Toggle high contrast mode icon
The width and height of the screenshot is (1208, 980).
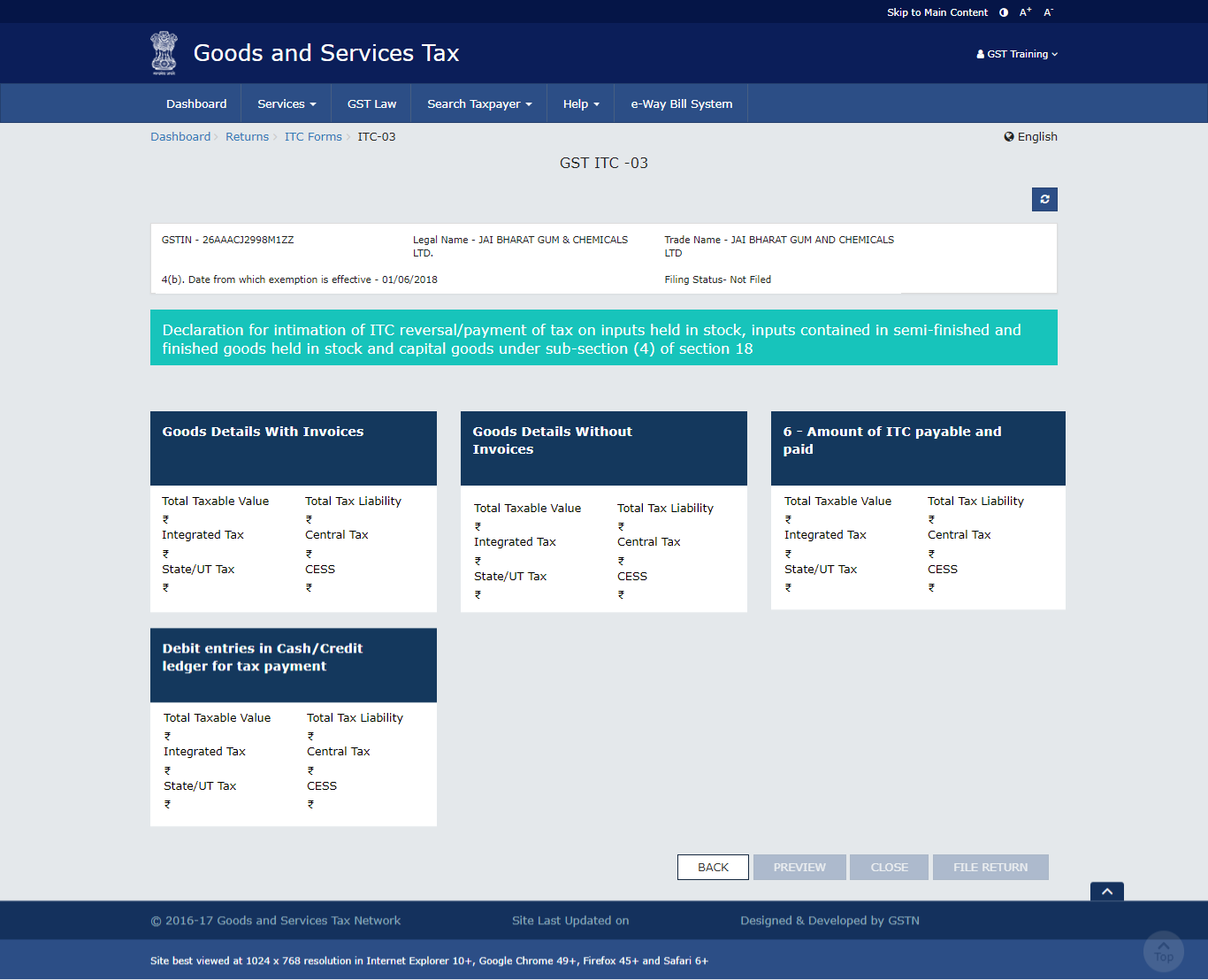1004,12
